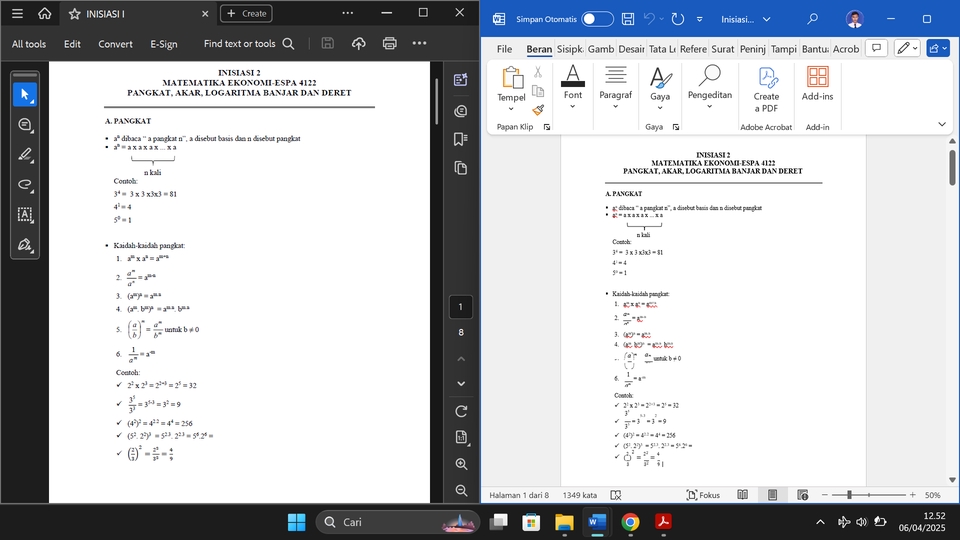The height and width of the screenshot is (540, 960).
Task: Open the Convert menu in Acrobat
Action: 115,44
